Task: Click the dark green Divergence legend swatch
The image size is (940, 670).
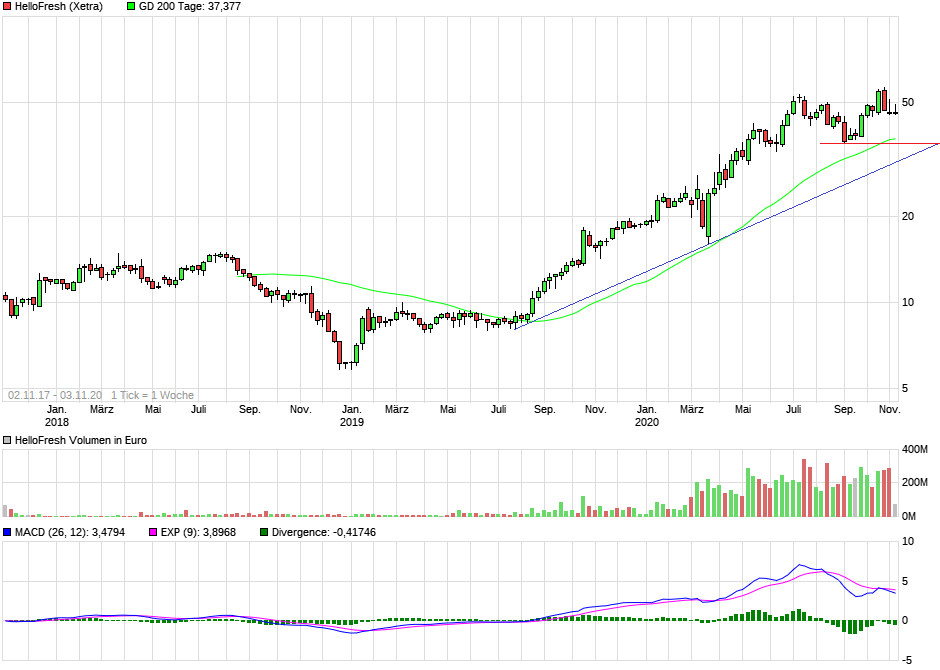Action: [x=264, y=532]
